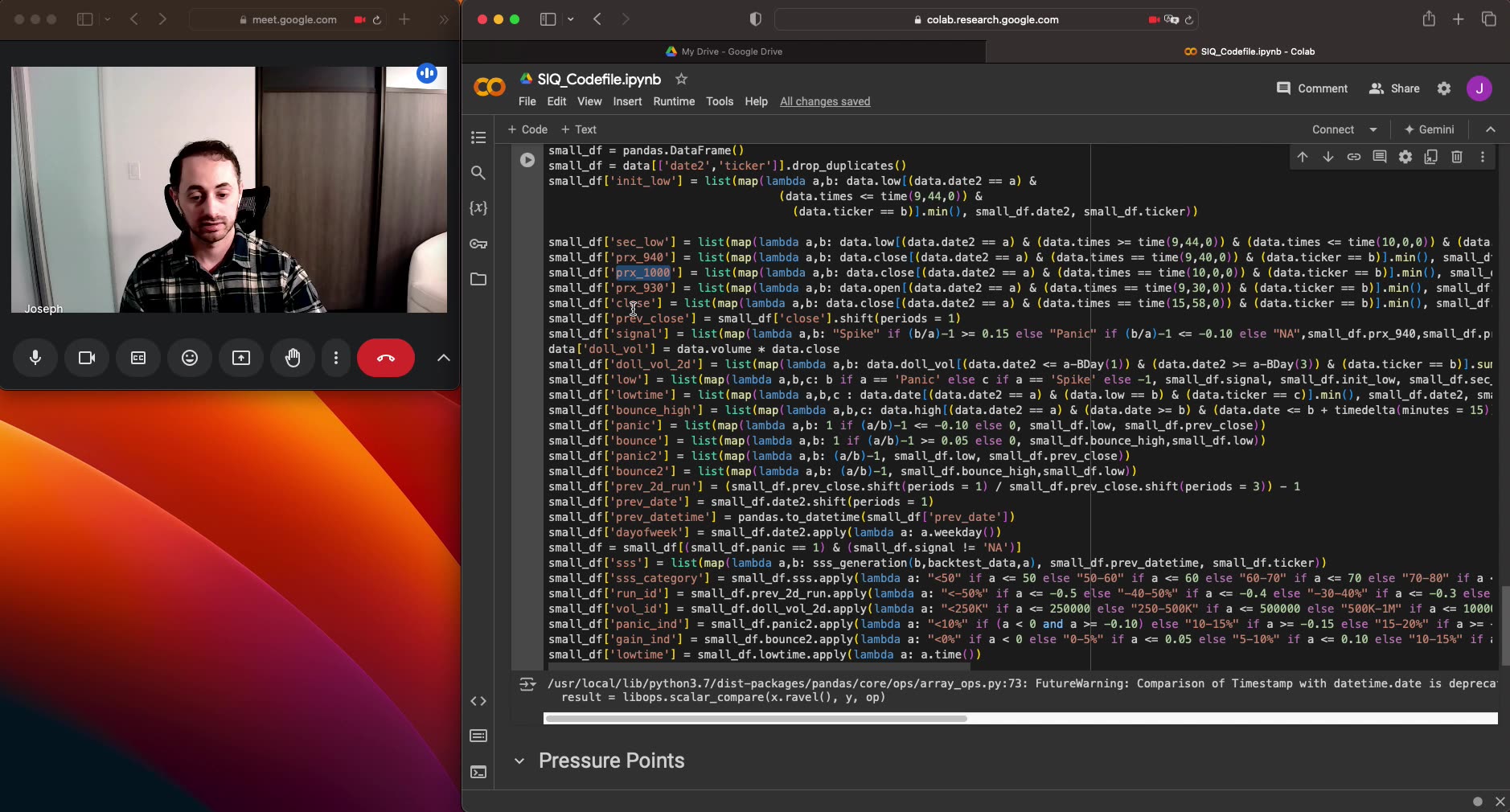The image size is (1510, 812).
Task: Move the code cell up
Action: click(1303, 158)
